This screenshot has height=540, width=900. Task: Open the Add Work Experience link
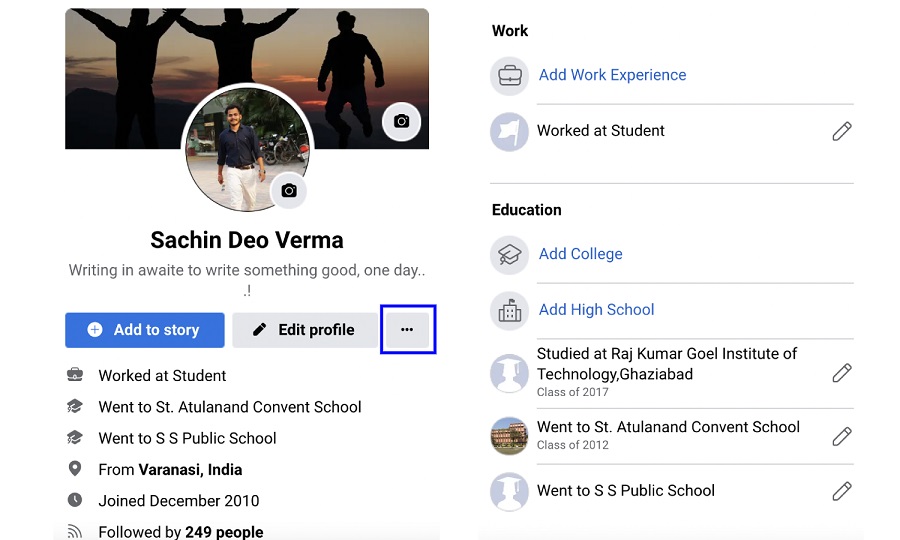612,75
